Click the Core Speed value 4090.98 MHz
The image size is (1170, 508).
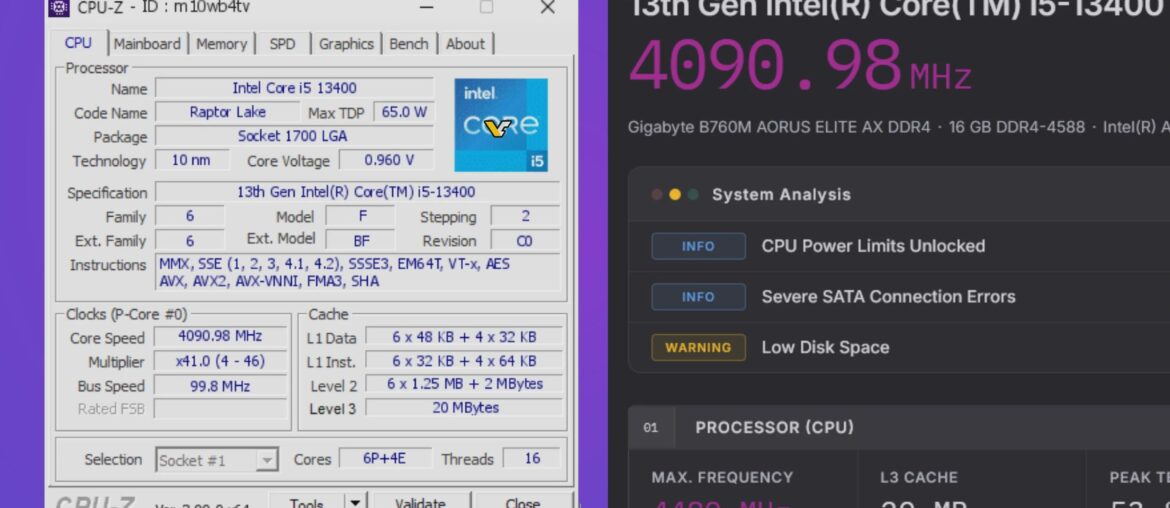click(220, 336)
